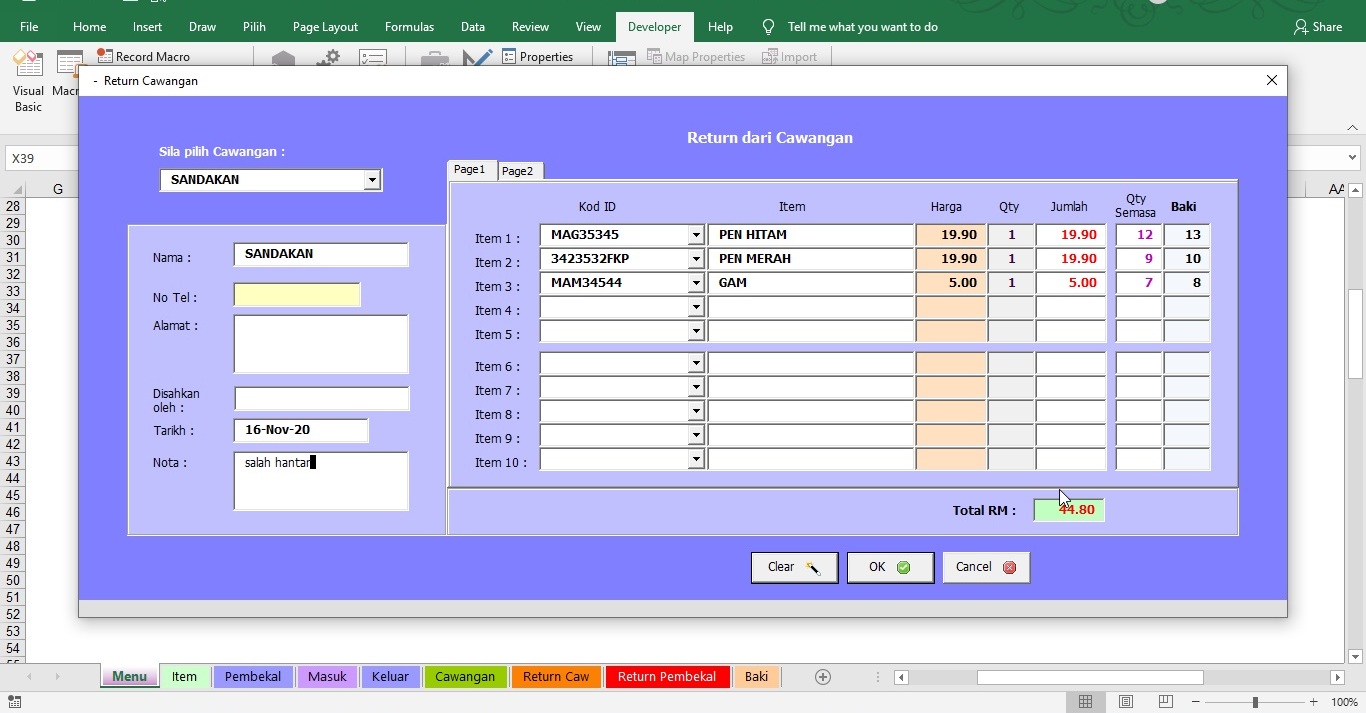Expand Kod ID dropdown for Item 10

coord(696,459)
